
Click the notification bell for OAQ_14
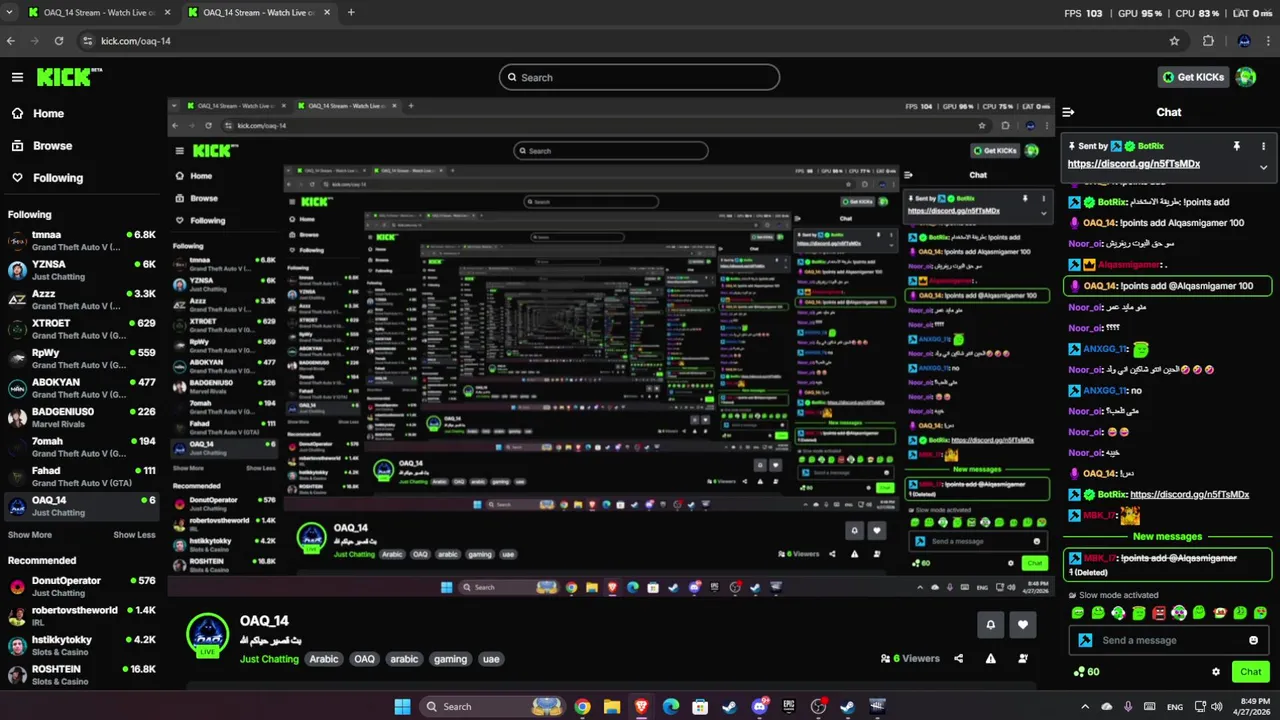coord(990,625)
